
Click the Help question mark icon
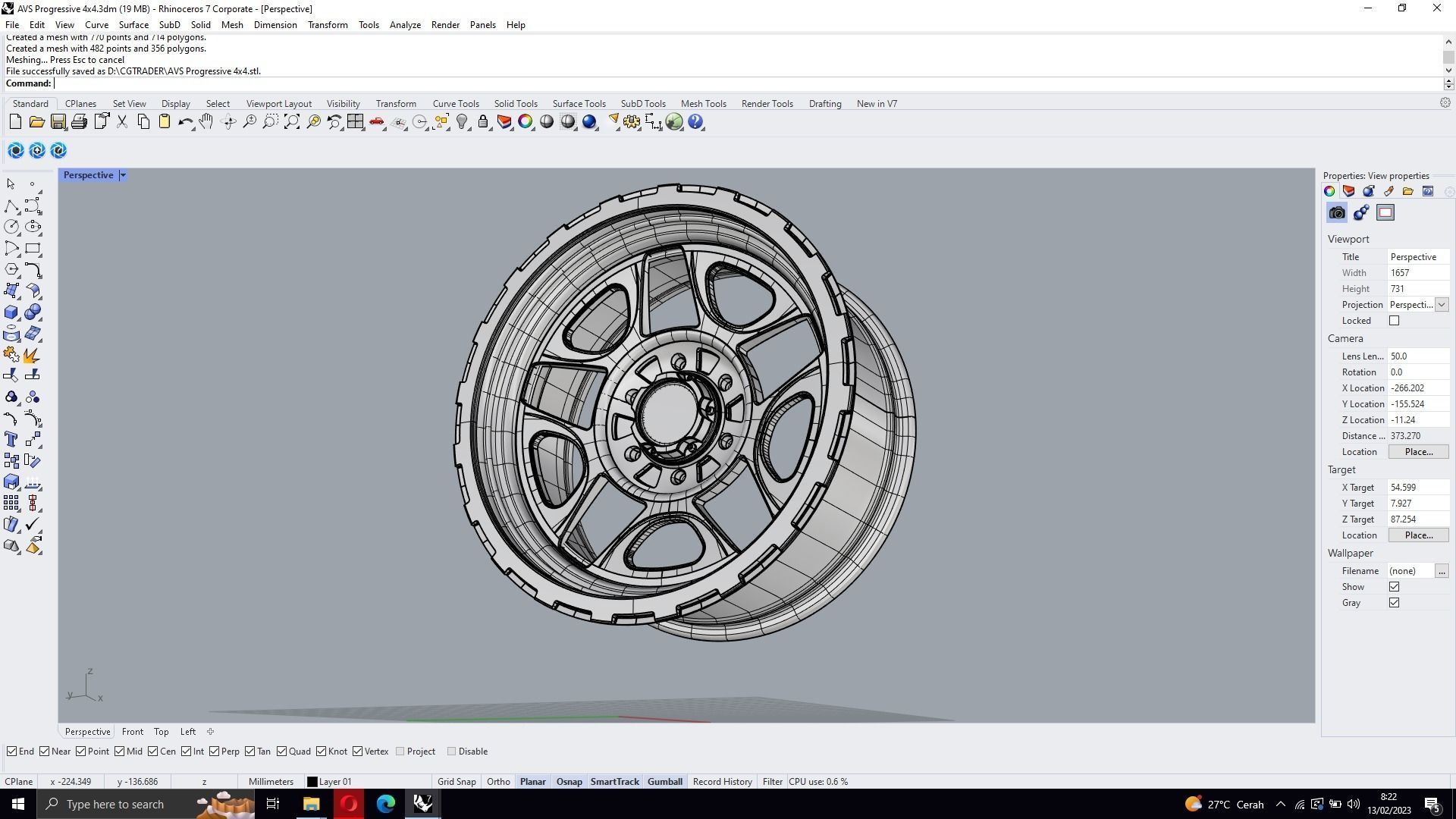pyautogui.click(x=695, y=122)
